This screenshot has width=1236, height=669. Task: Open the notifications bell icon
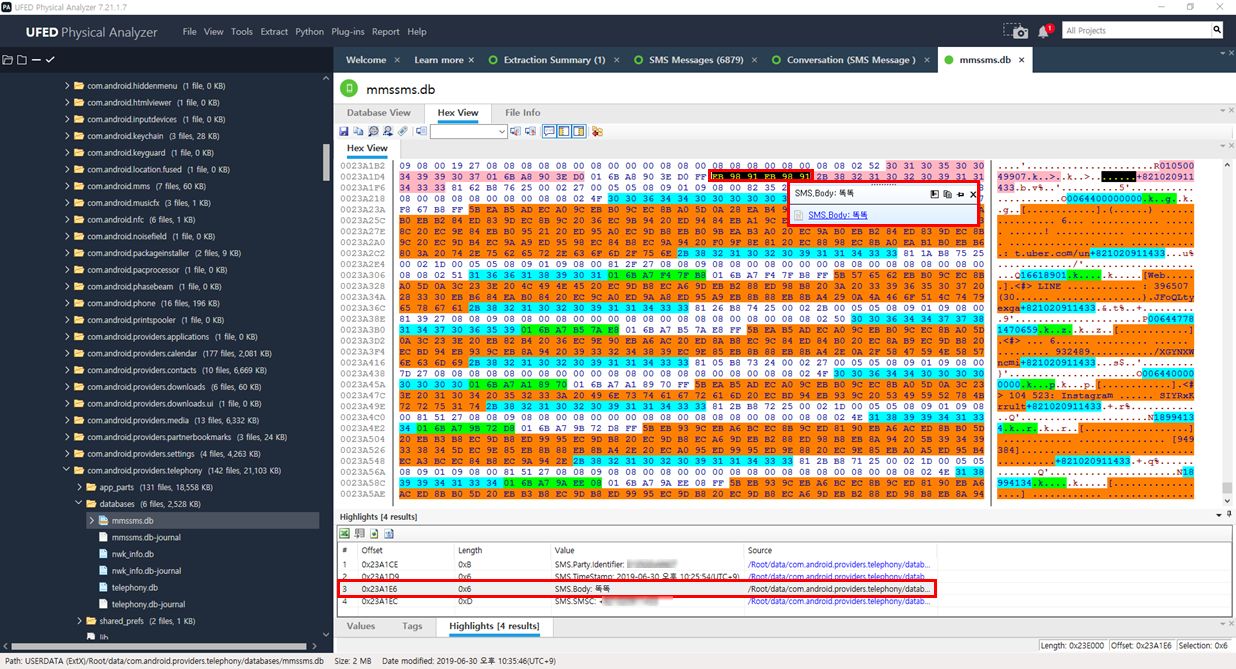coord(1045,32)
